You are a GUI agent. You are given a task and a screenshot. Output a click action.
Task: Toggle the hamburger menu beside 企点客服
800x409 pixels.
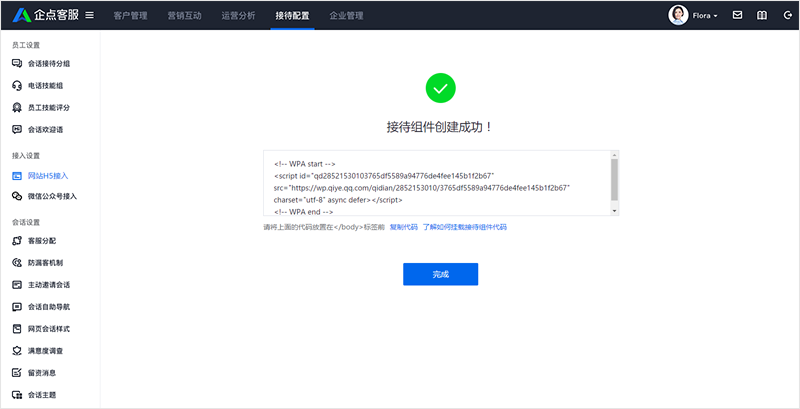click(89, 15)
